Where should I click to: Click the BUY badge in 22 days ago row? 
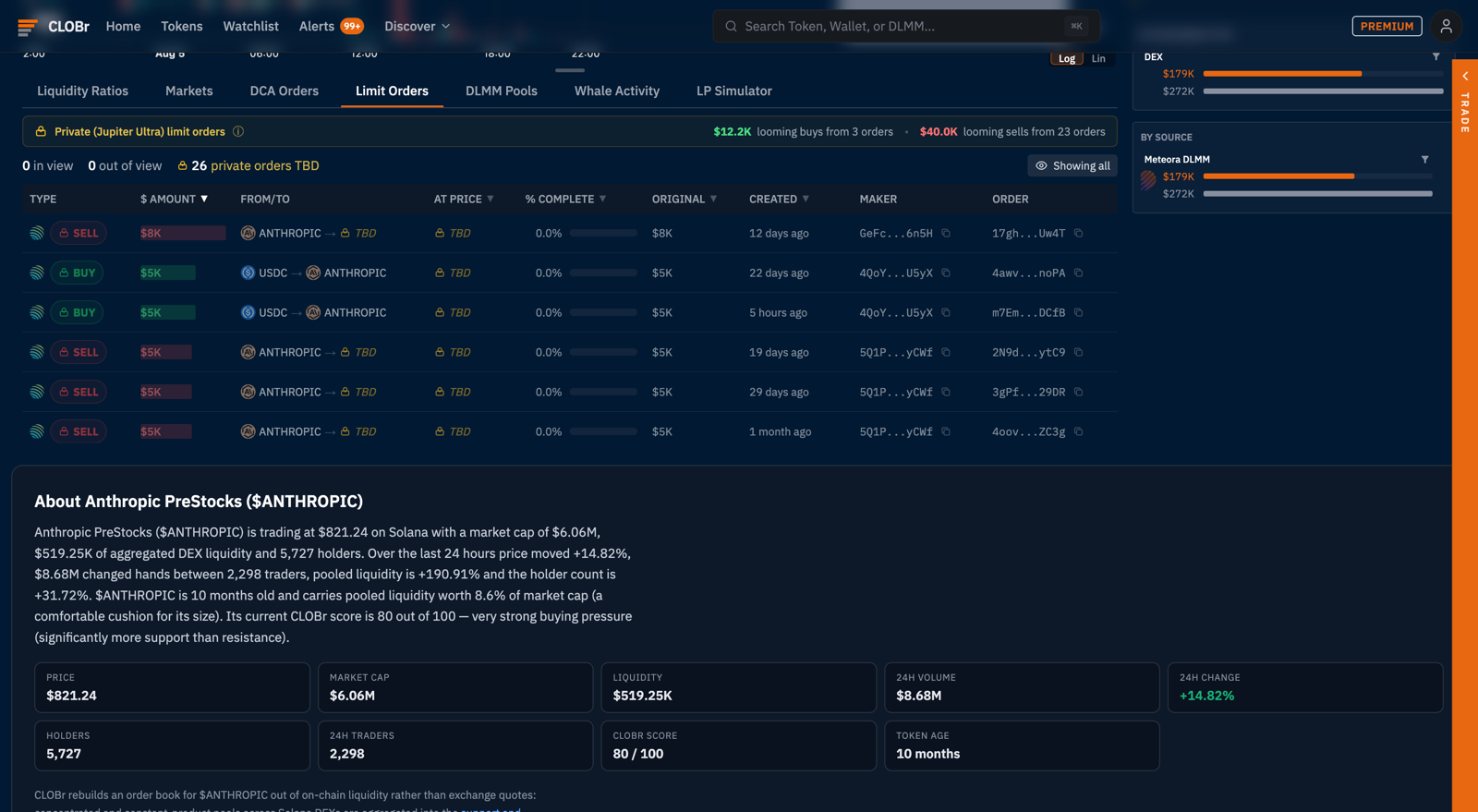coord(78,273)
